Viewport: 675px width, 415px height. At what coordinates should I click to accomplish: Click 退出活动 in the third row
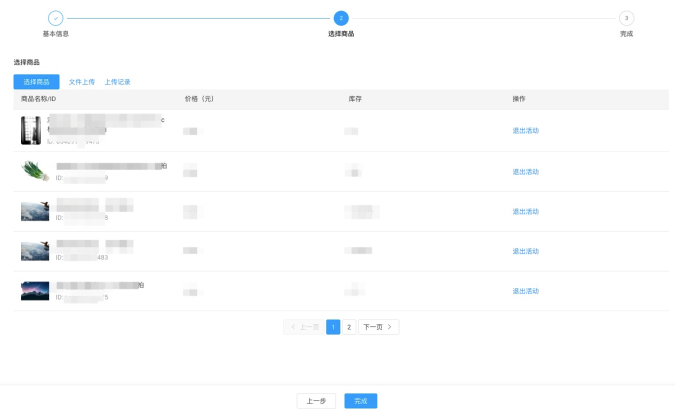(x=525, y=211)
